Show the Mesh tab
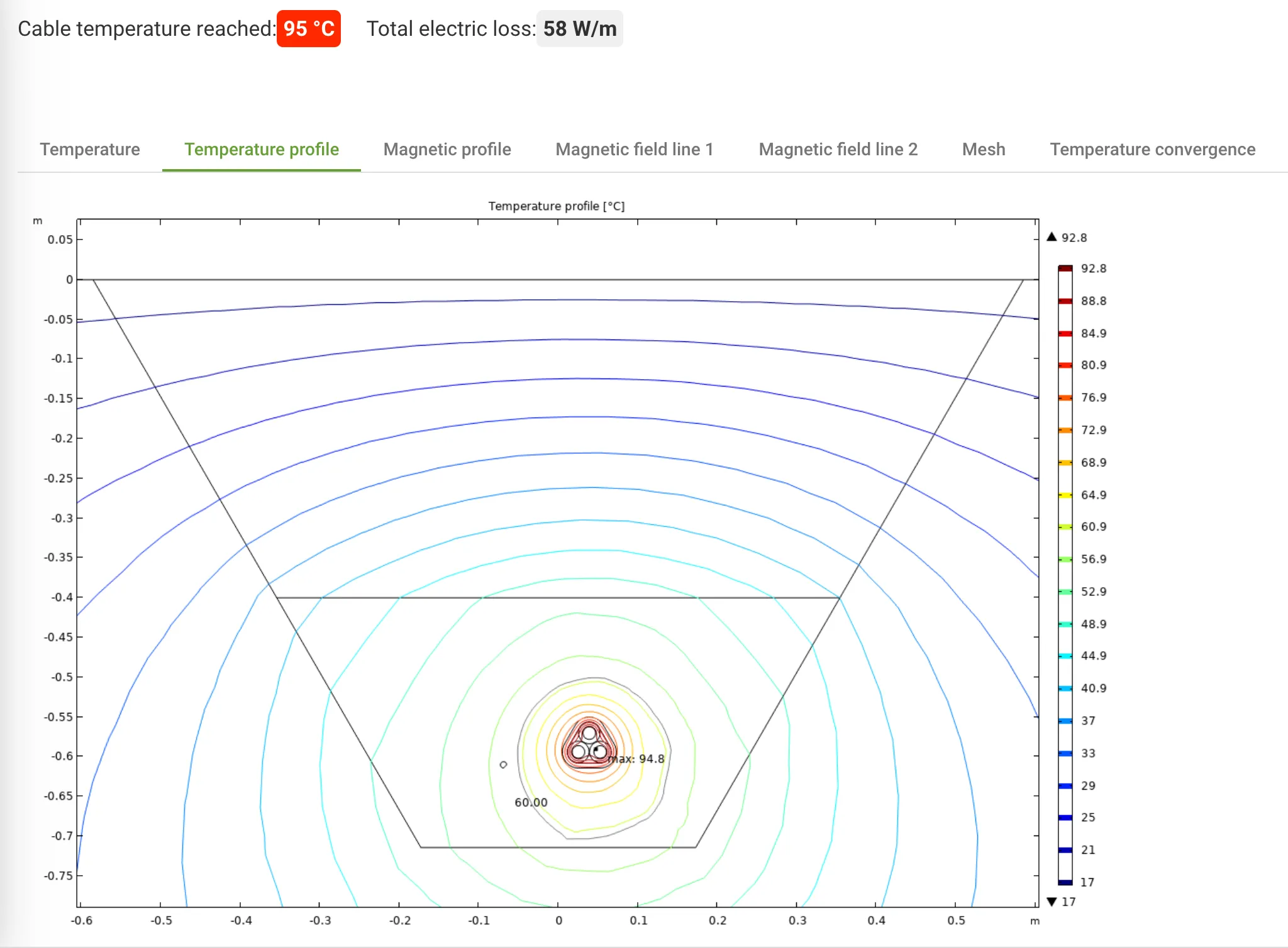Viewport: 1288px width, 948px height. click(x=984, y=150)
